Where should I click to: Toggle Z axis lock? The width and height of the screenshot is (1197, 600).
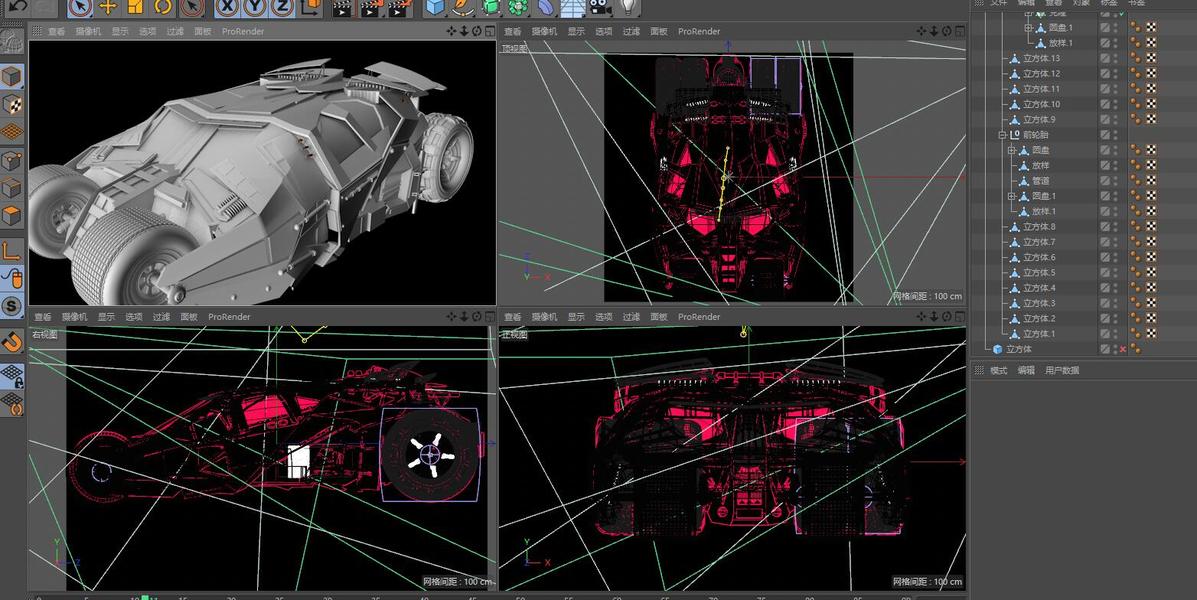282,8
